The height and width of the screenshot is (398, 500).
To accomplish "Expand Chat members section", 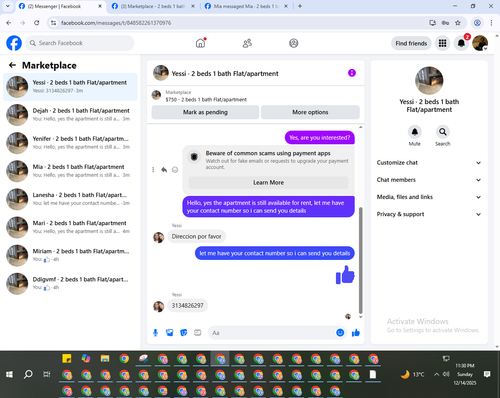I will (429, 180).
